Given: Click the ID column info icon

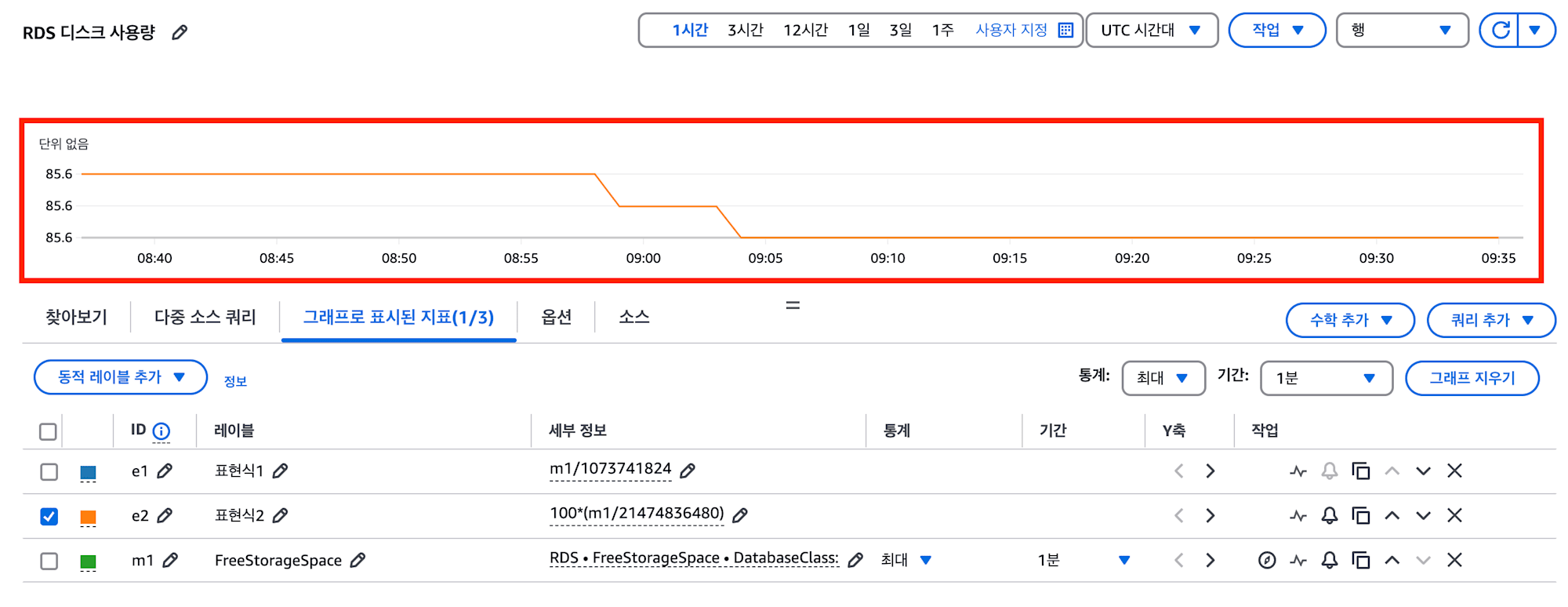Looking at the screenshot, I should pos(162,431).
